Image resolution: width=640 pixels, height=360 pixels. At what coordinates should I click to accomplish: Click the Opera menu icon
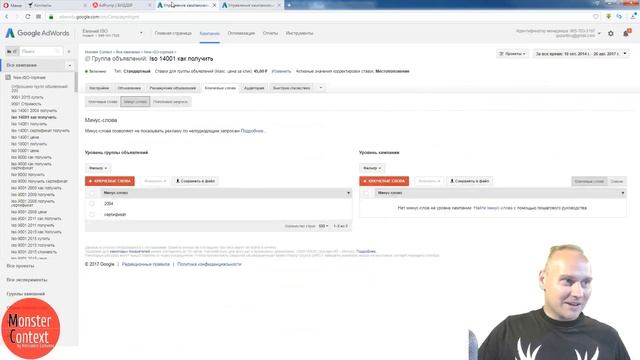(x=6, y=5)
